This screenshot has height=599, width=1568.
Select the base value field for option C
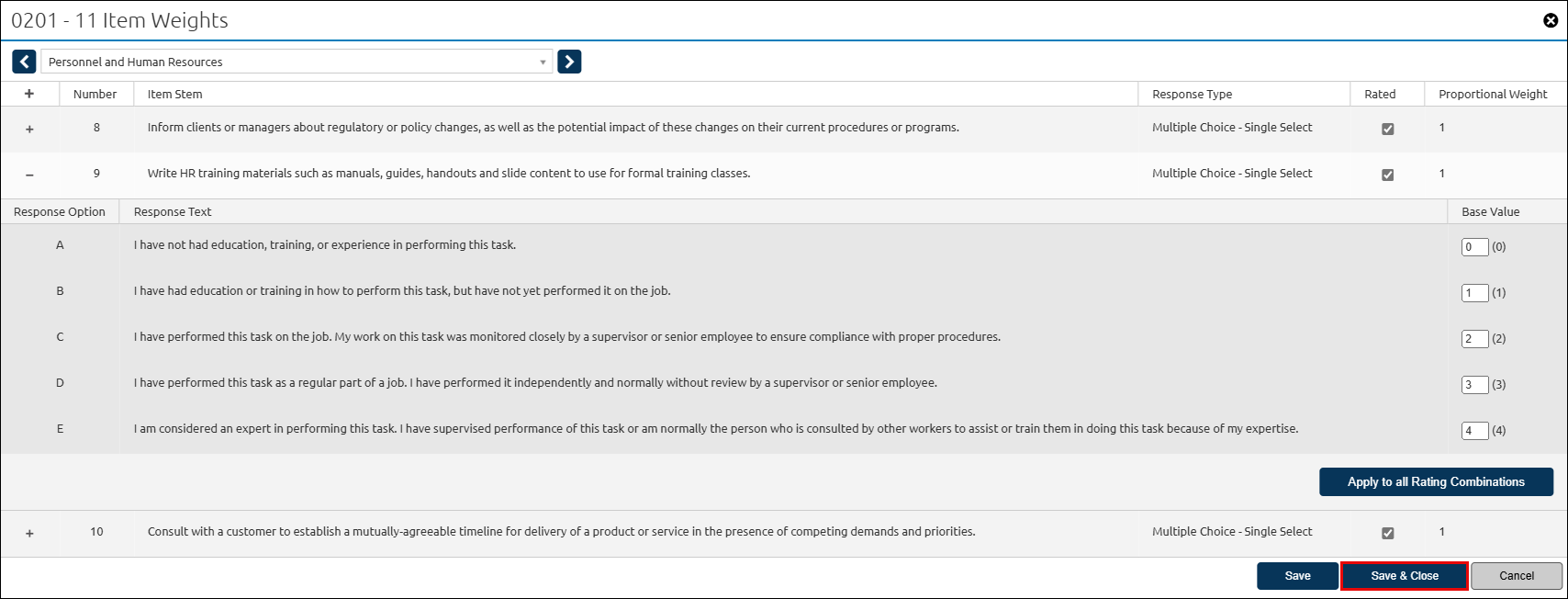point(1474,338)
